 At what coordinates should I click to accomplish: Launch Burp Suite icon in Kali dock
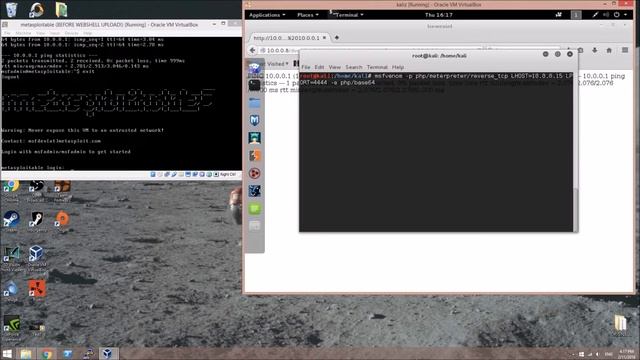[x=254, y=156]
